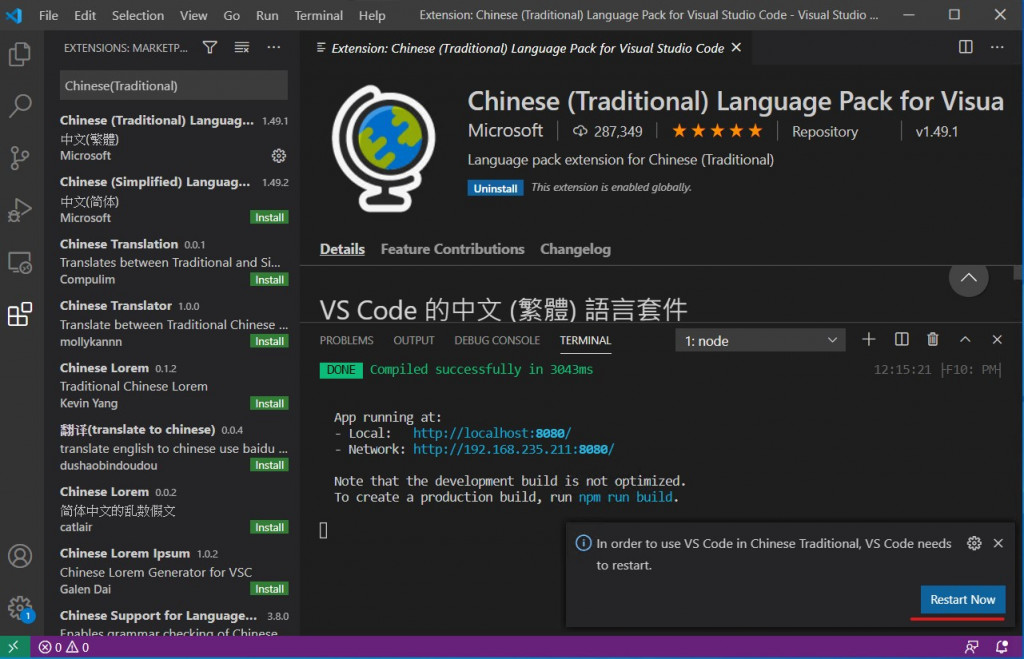Open notifications bell in status bar

[x=1001, y=647]
